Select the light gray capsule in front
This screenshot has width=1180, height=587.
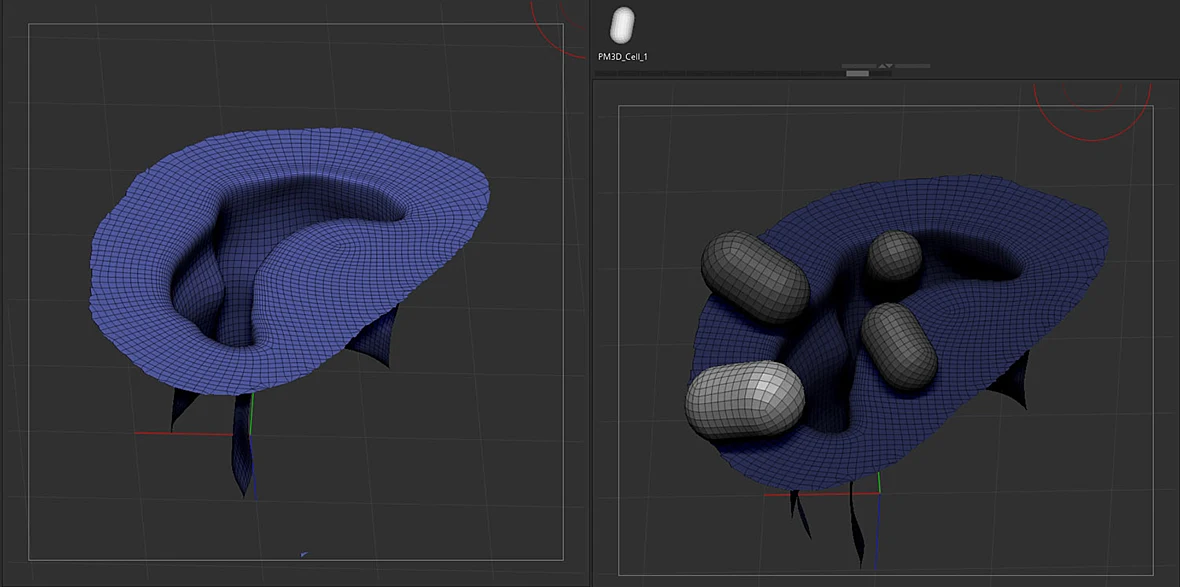pyautogui.click(x=745, y=400)
